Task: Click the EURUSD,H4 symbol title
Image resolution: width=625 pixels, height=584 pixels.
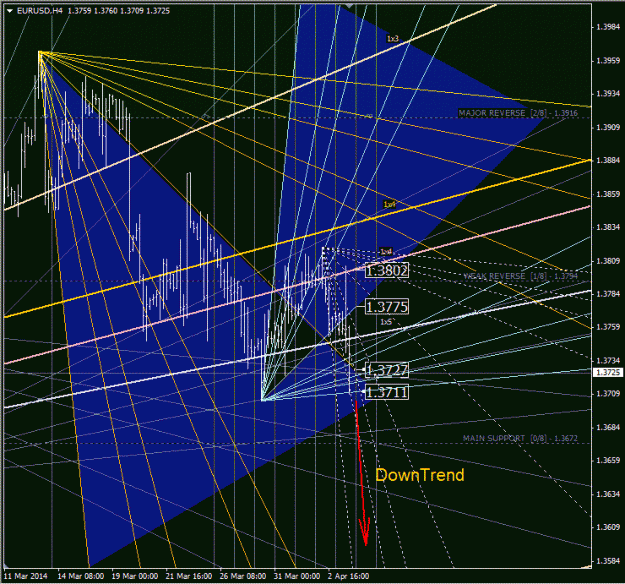Action: point(40,11)
